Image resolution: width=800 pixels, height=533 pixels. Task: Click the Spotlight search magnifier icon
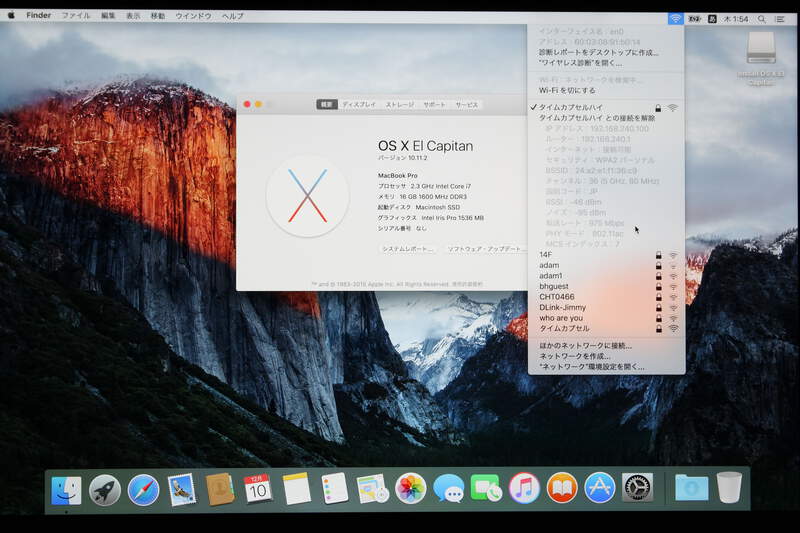(x=760, y=18)
